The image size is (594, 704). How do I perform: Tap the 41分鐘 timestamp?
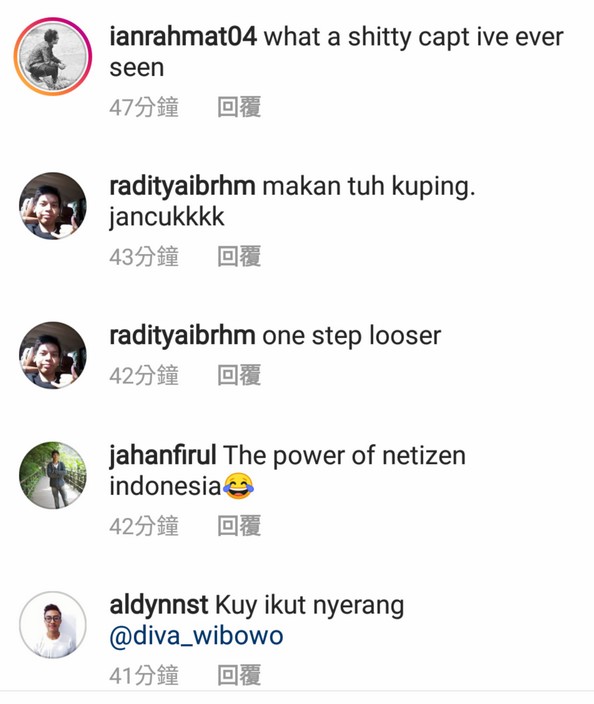click(x=144, y=675)
